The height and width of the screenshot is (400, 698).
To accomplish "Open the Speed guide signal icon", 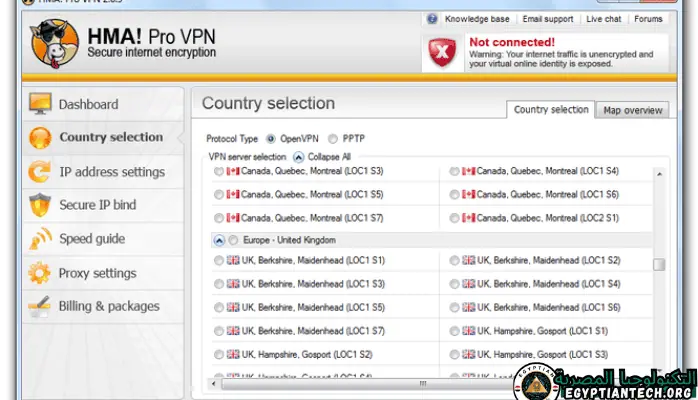I will click(40, 240).
